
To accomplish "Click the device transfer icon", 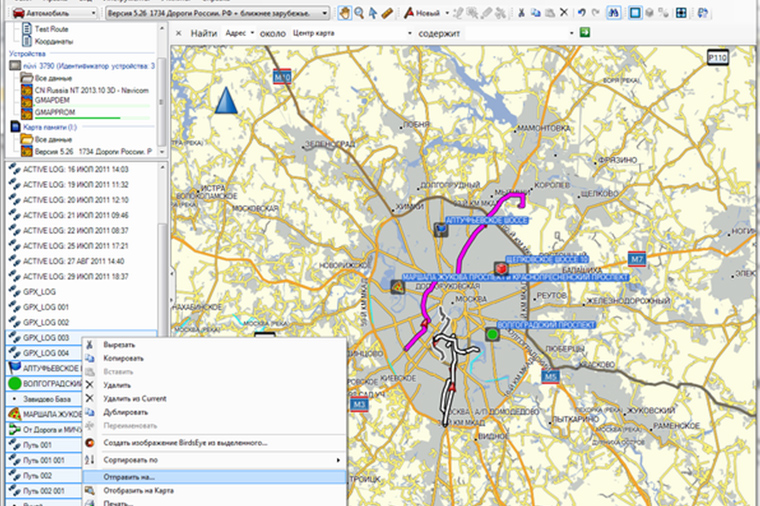I will pyautogui.click(x=702, y=13).
